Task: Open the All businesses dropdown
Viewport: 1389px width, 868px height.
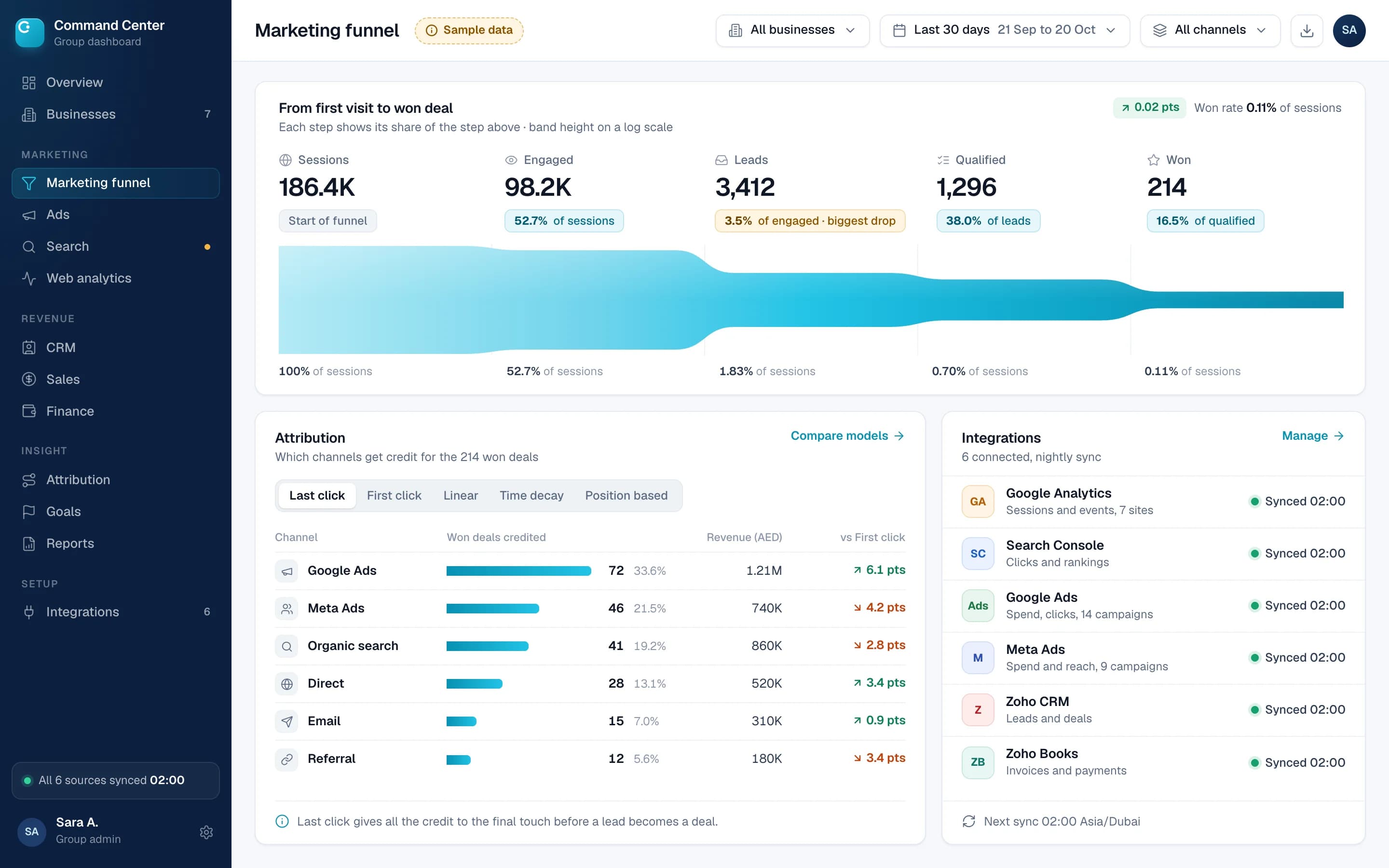Action: [792, 30]
